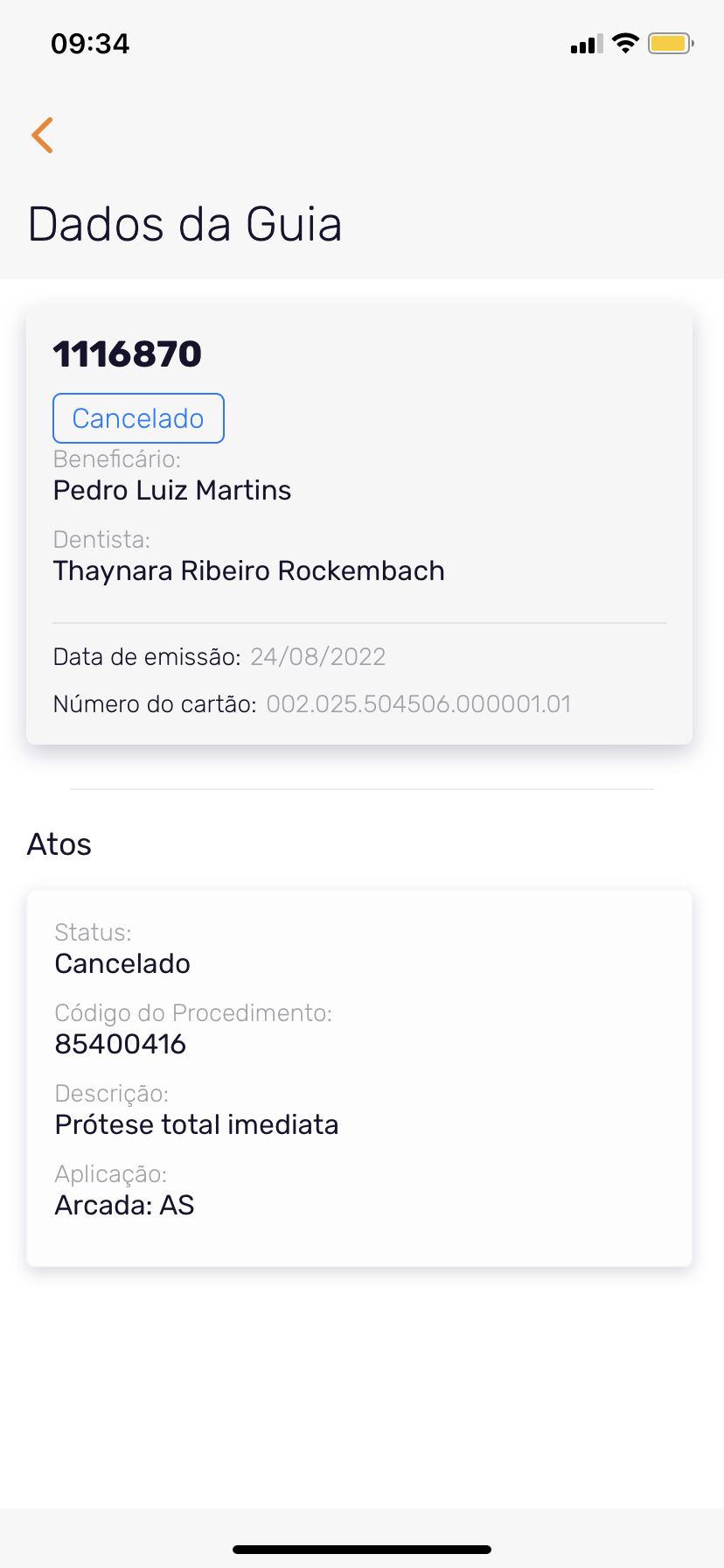Tap the battery indicator icon
724x1568 pixels.
(x=670, y=43)
